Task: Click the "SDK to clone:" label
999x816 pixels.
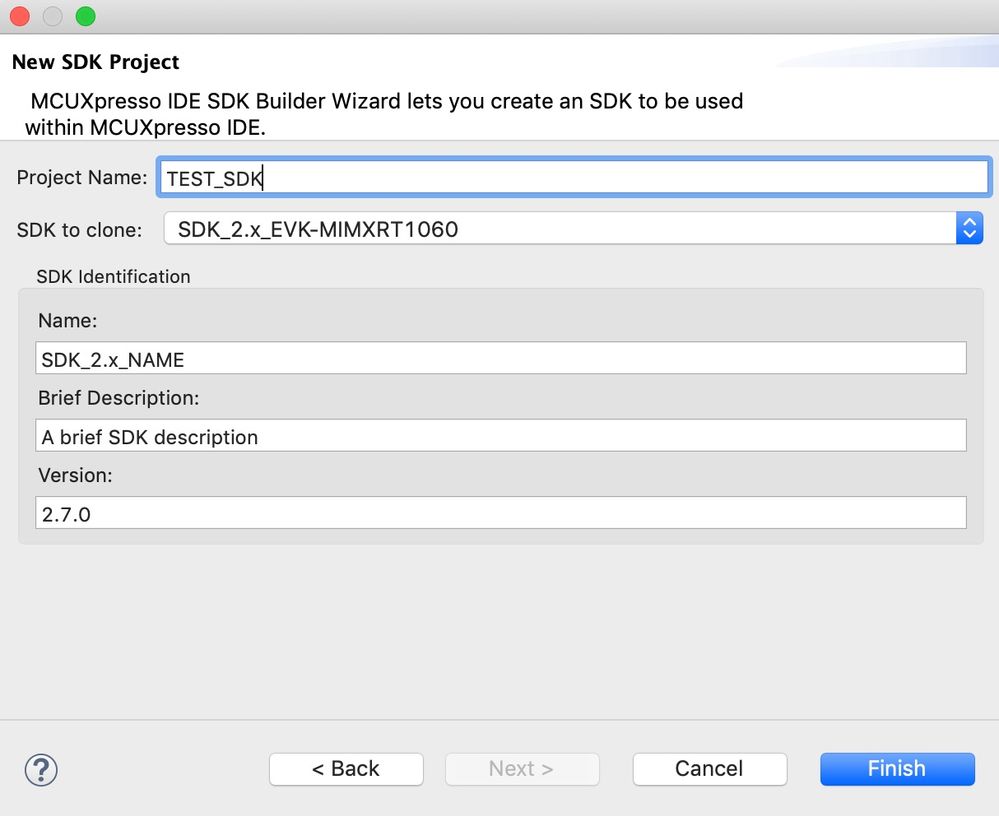Action: click(x=80, y=230)
